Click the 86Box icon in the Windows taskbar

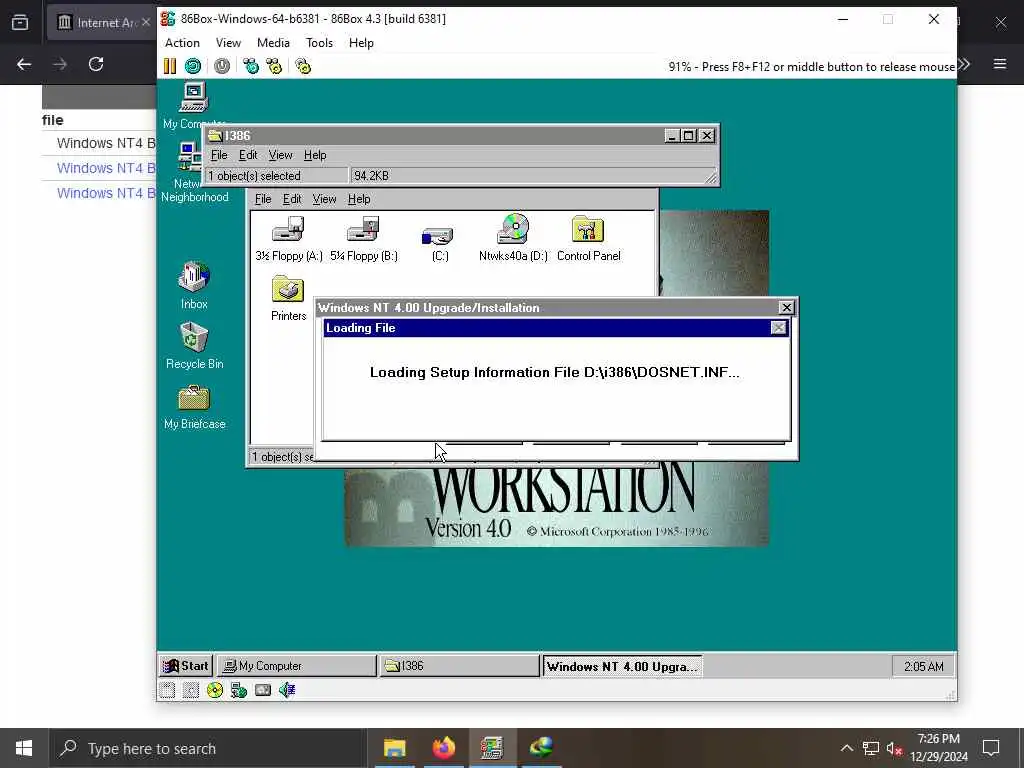492,748
